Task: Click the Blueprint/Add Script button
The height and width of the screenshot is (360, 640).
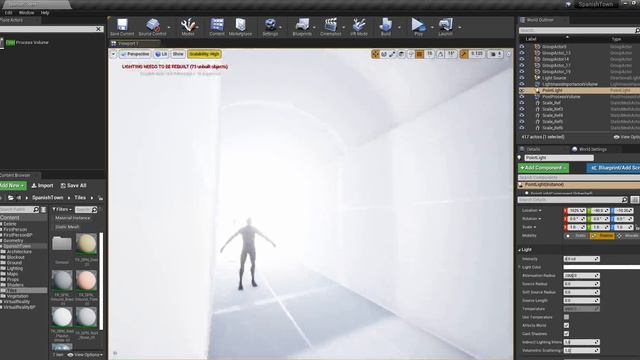Action: (613, 168)
